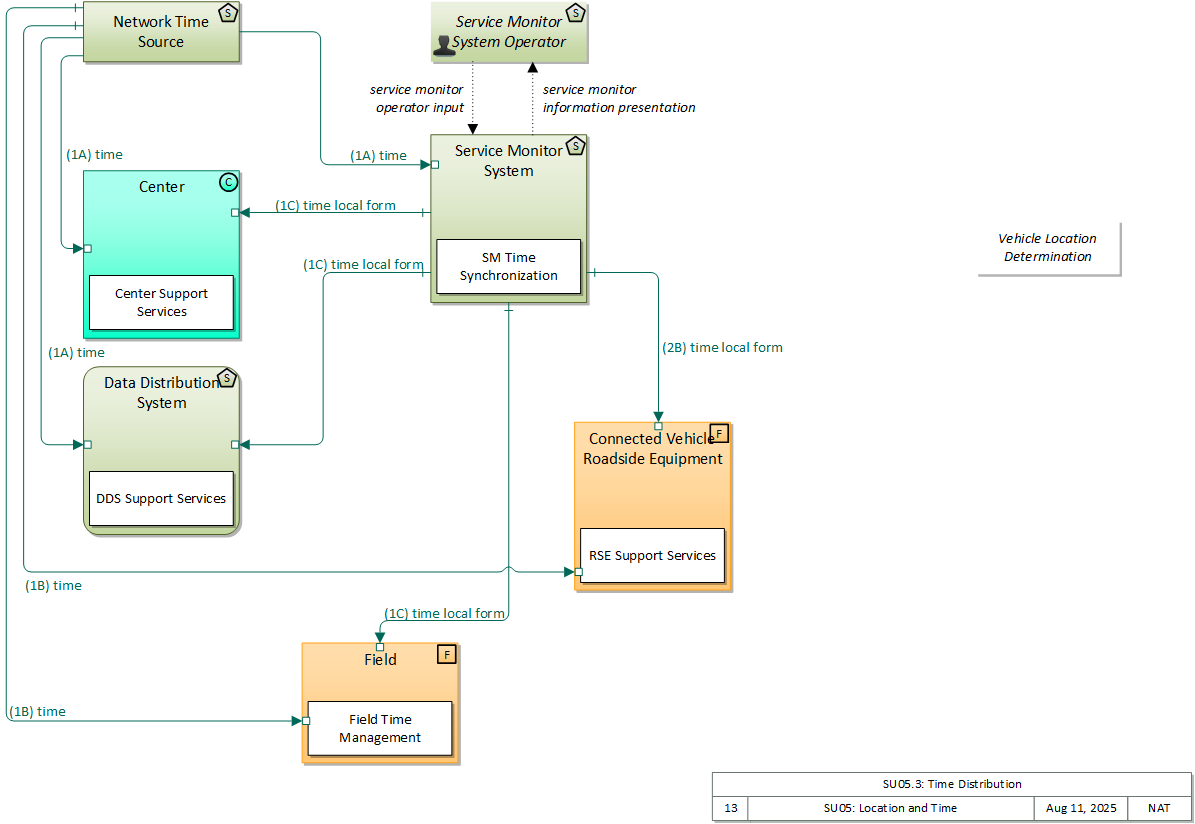Open the DDS Support Services box
This screenshot has width=1195, height=824.
[x=161, y=498]
